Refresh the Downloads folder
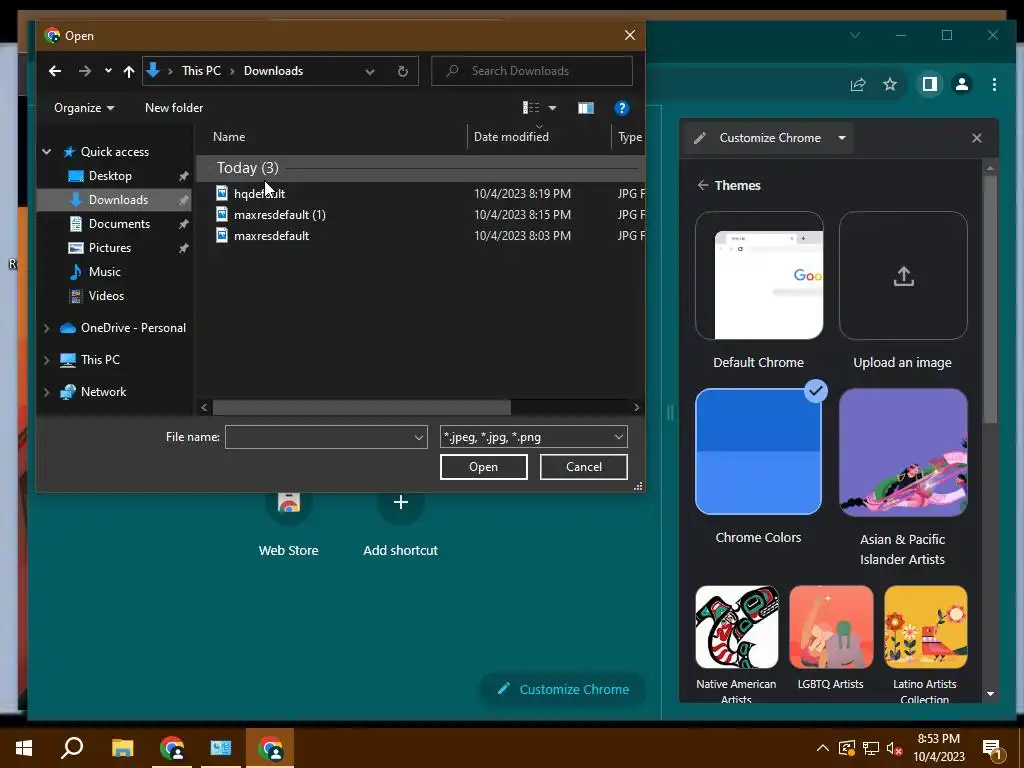Viewport: 1024px width, 768px height. pyautogui.click(x=403, y=71)
